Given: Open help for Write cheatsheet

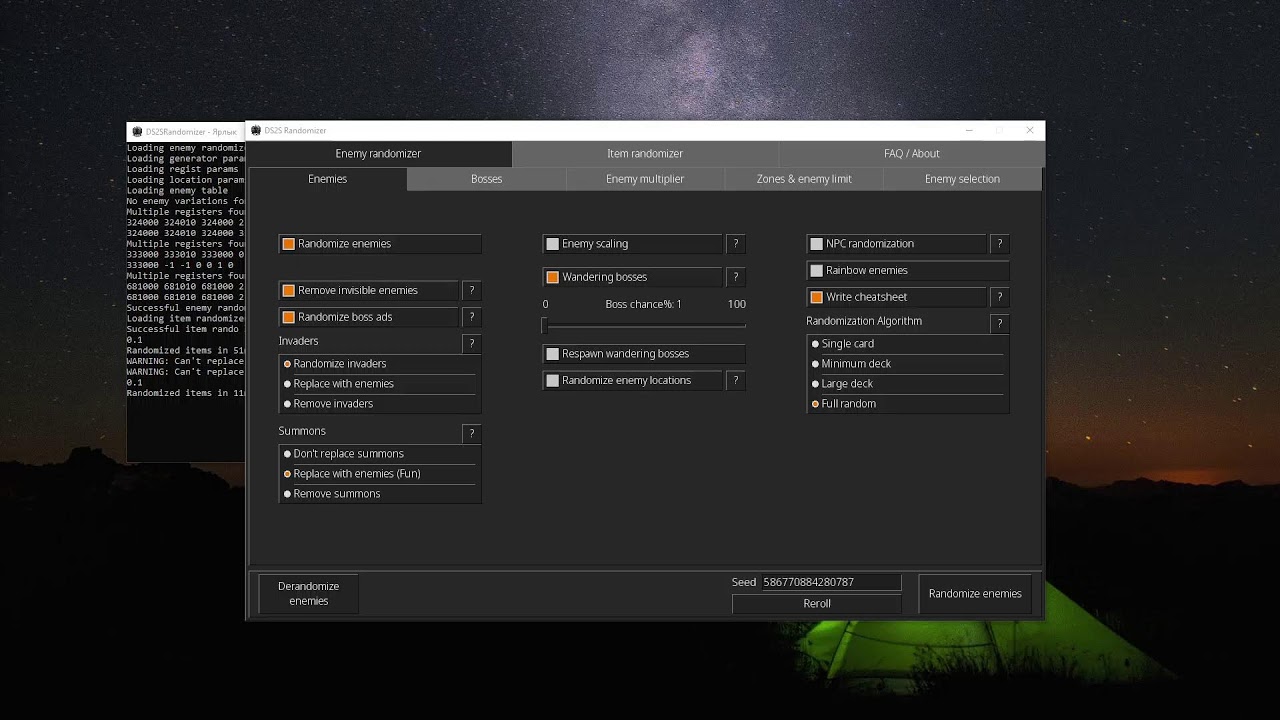Looking at the screenshot, I should (999, 297).
